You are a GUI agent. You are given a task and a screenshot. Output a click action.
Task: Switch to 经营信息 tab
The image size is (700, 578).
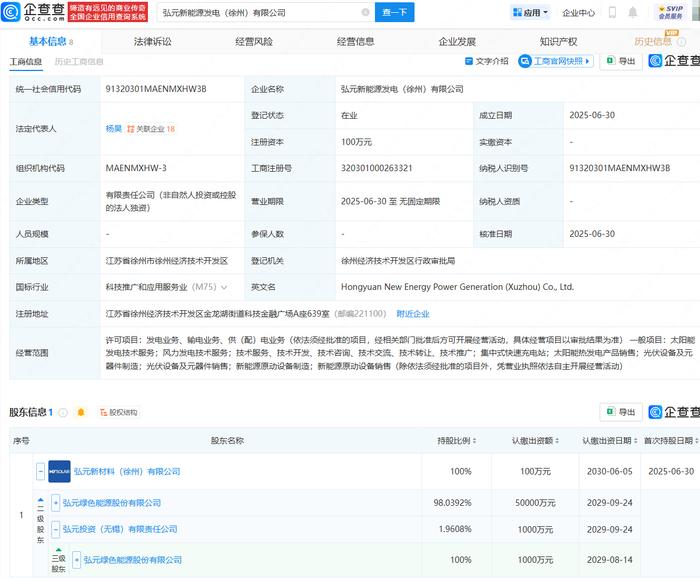[355, 42]
